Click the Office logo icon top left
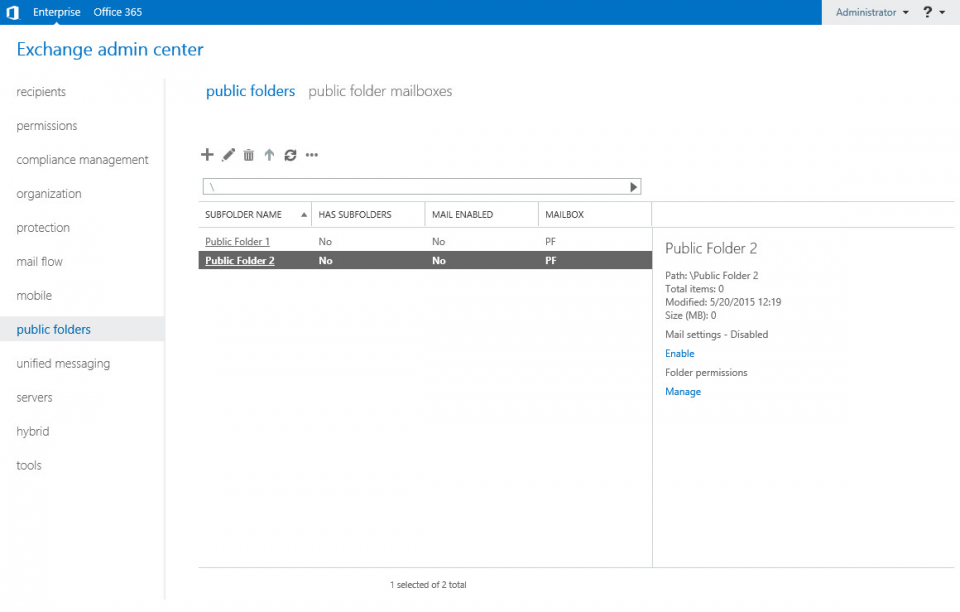 pos(11,12)
